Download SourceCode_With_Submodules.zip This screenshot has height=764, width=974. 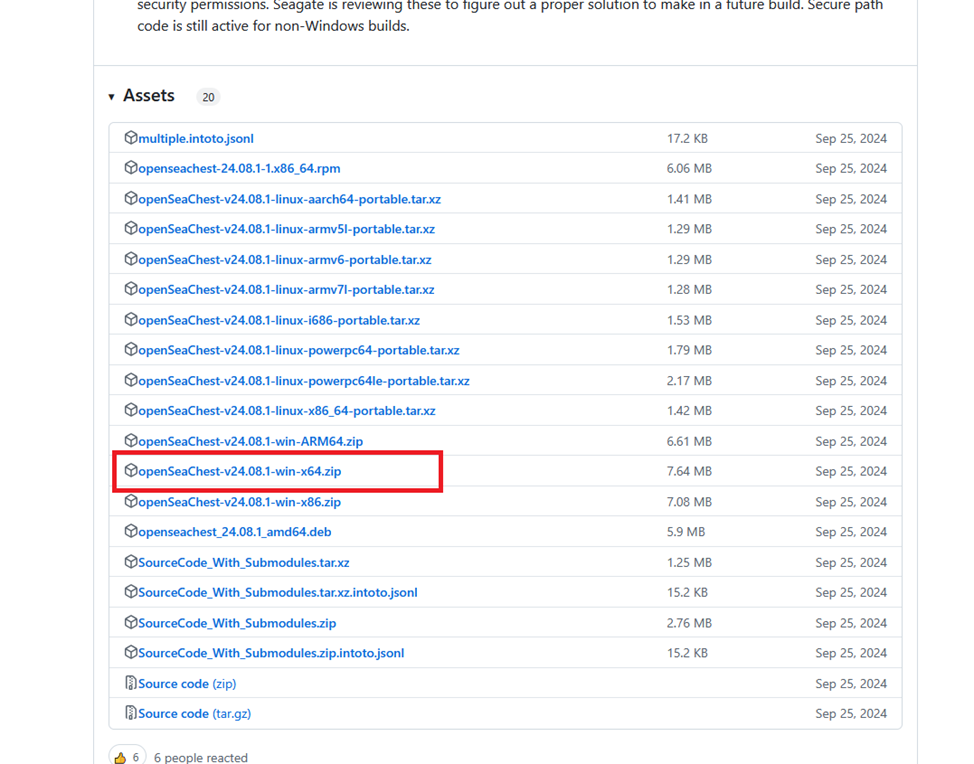click(x=237, y=623)
